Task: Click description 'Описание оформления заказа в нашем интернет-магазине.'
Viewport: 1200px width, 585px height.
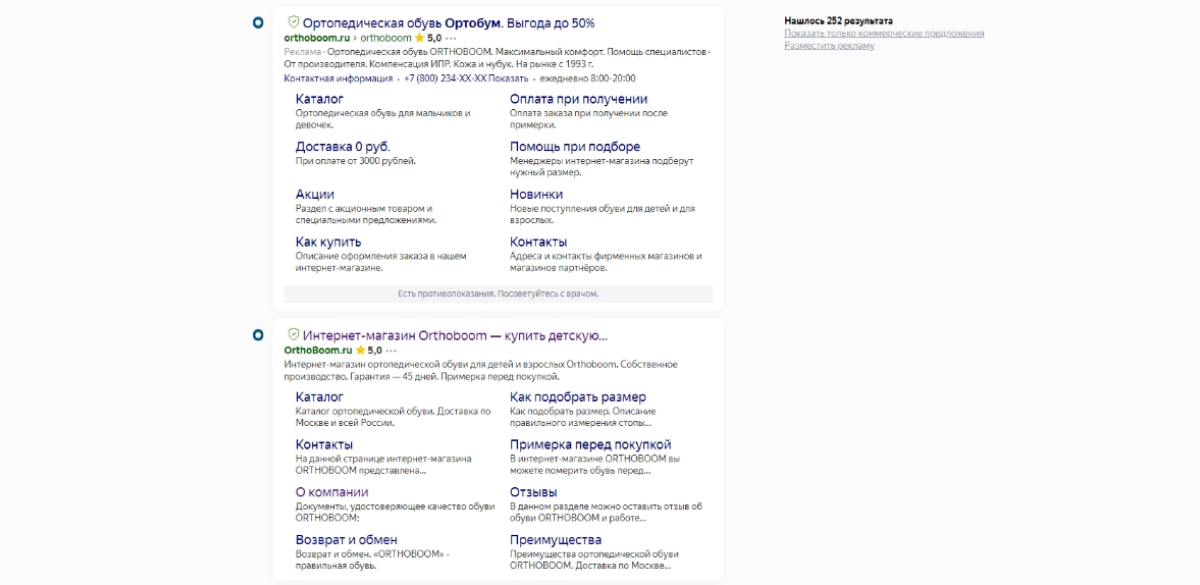Action: pos(381,262)
